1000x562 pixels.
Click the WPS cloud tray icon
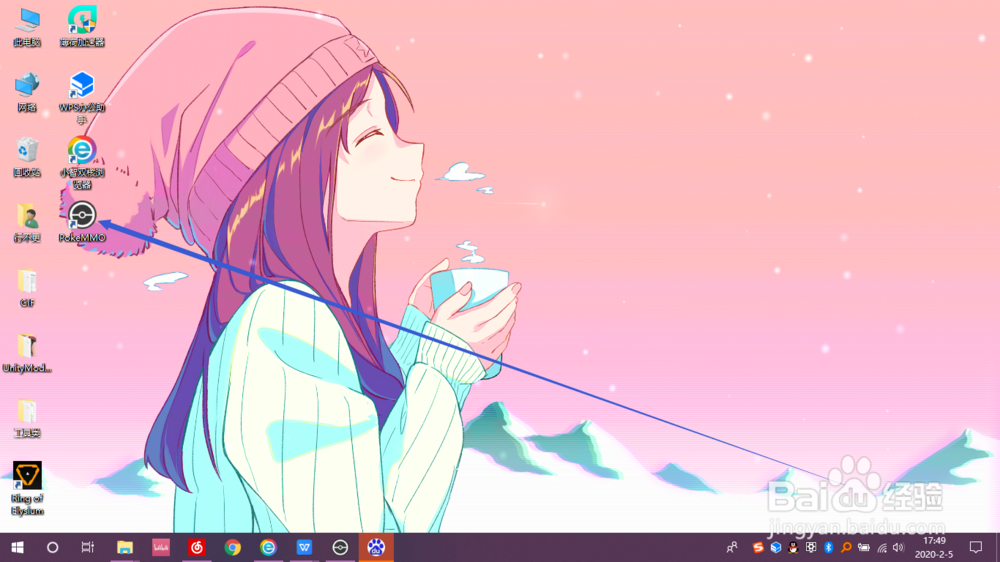776,547
